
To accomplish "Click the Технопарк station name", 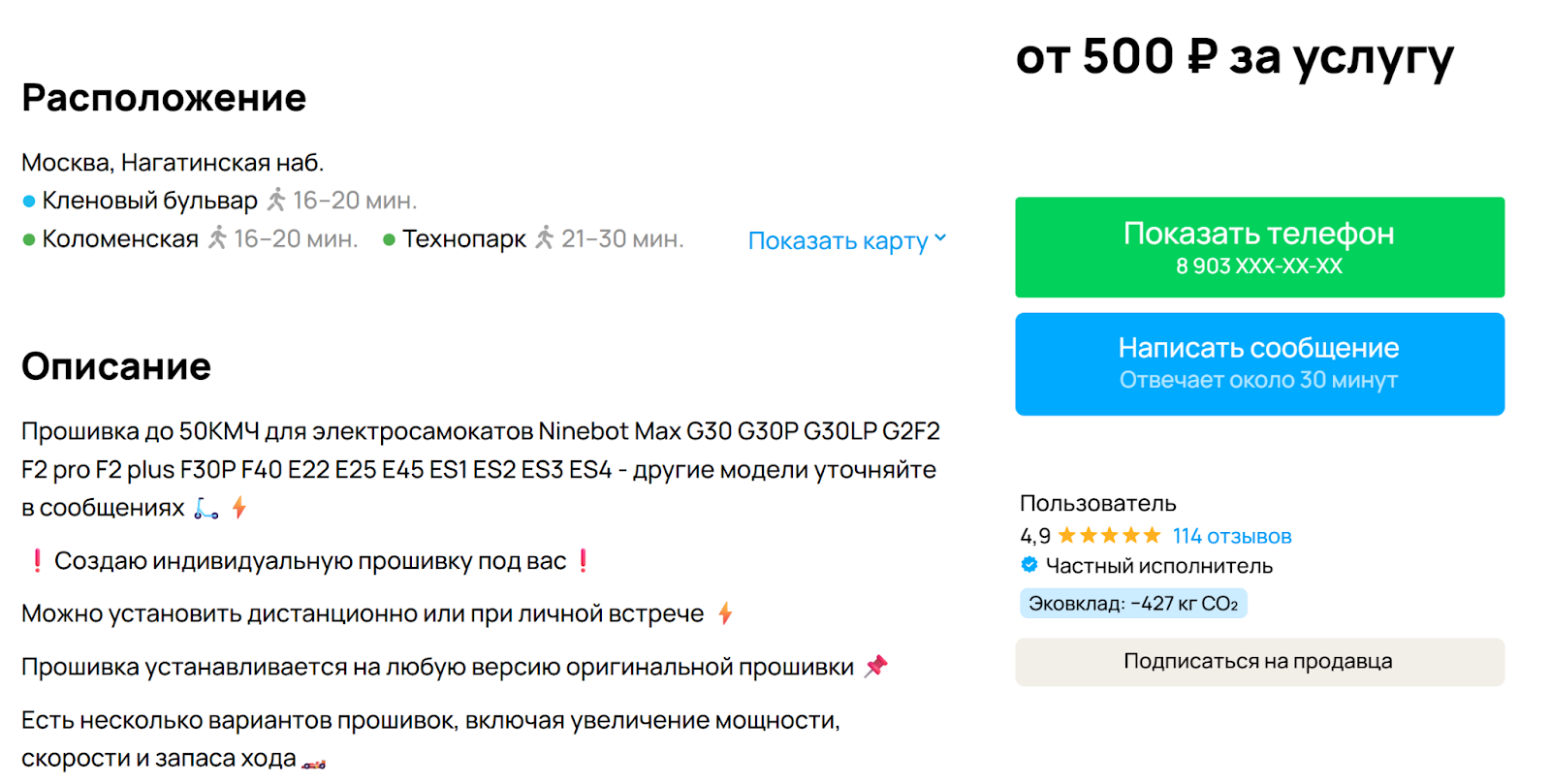I will pyautogui.click(x=464, y=239).
